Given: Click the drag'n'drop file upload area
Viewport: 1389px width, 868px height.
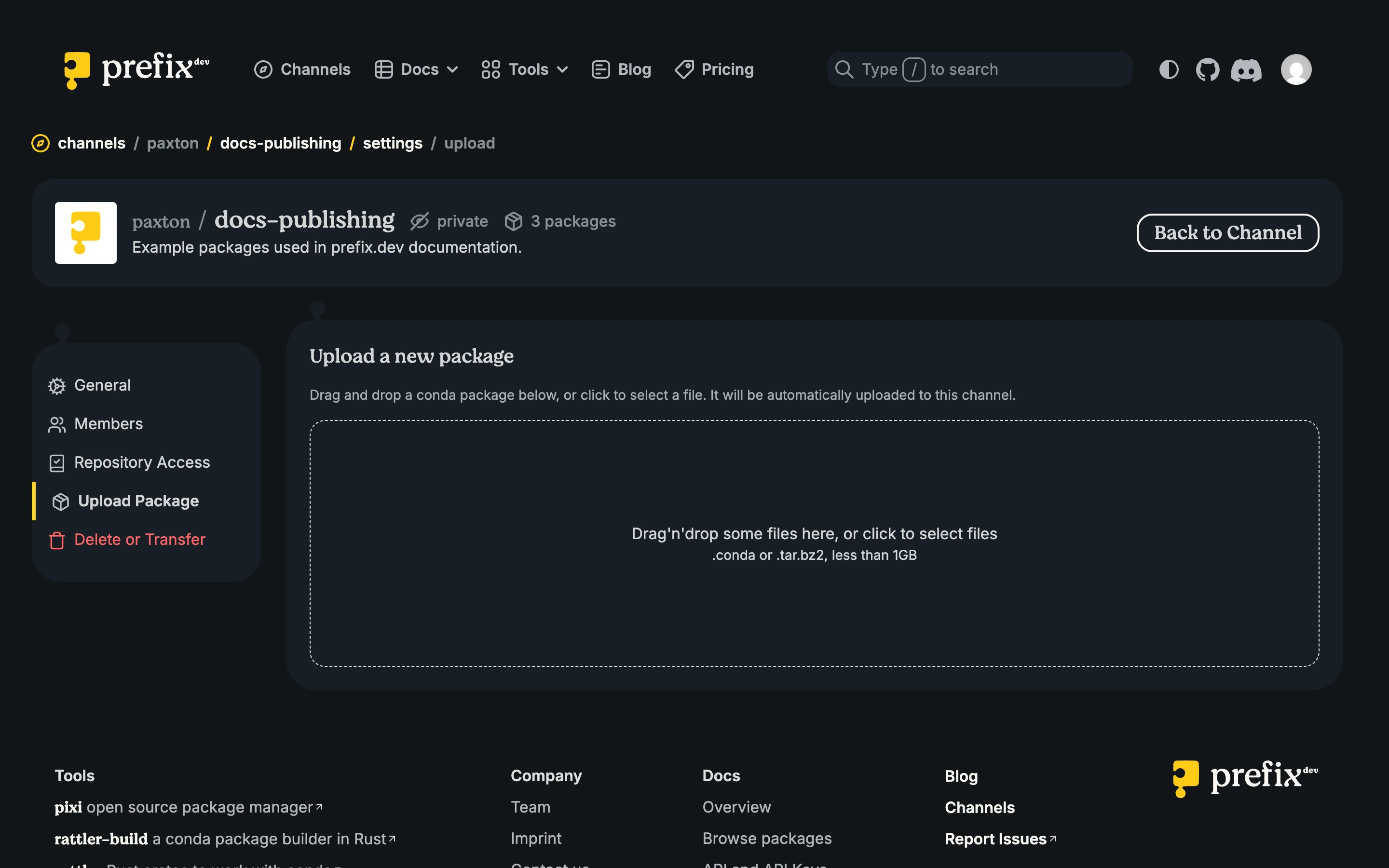Looking at the screenshot, I should coord(814,543).
